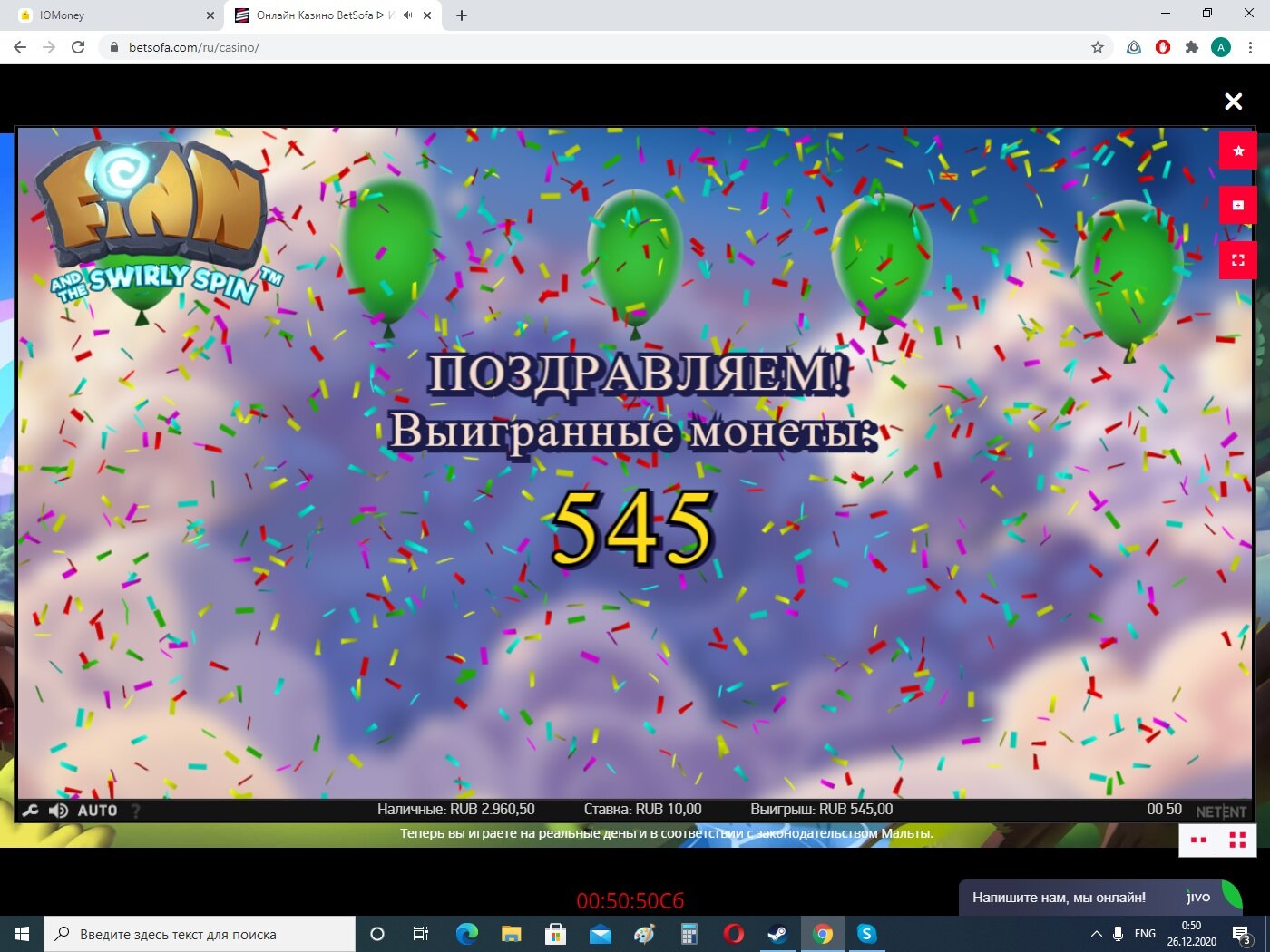Image resolution: width=1270 pixels, height=952 pixels.
Task: Mute the game sound speaker icon
Action: pos(58,811)
